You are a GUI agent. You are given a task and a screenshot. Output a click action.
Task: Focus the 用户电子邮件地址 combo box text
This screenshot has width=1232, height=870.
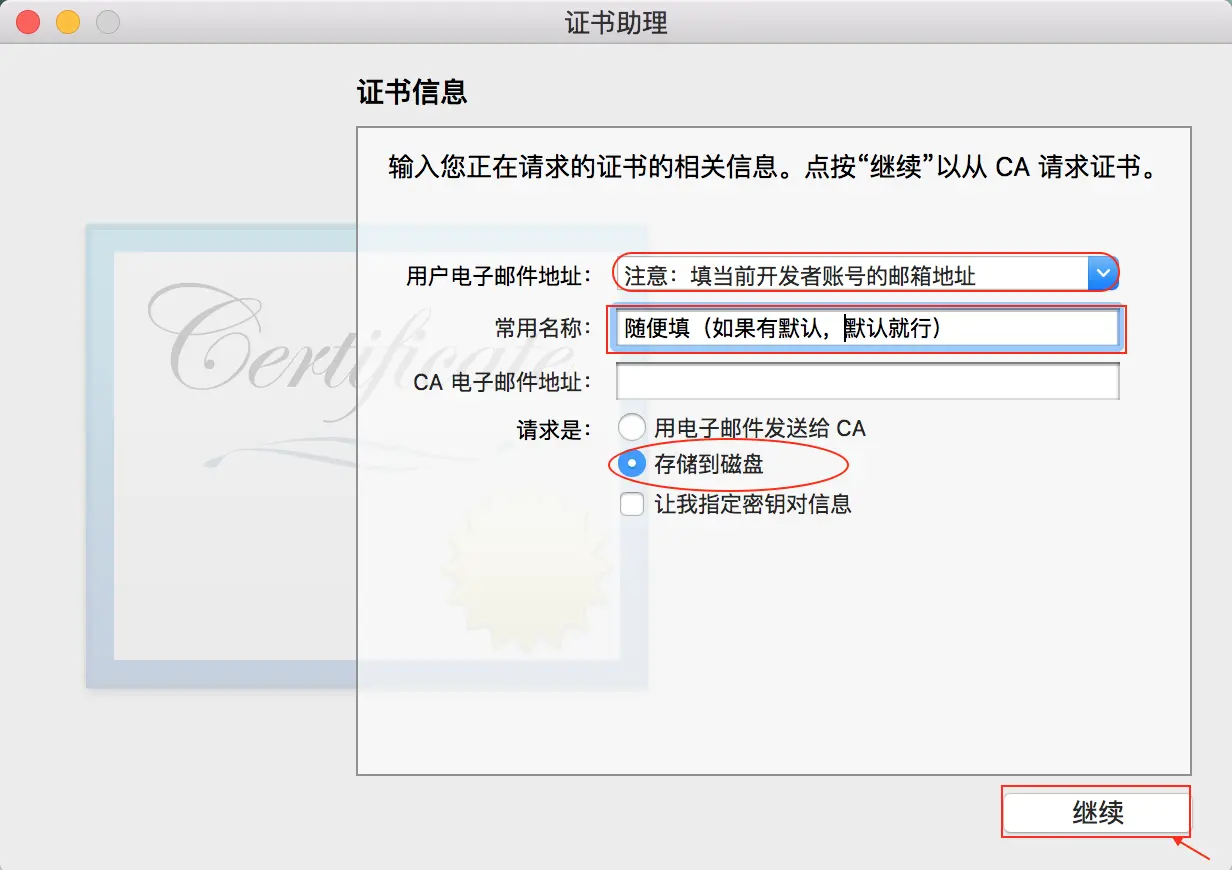(852, 273)
